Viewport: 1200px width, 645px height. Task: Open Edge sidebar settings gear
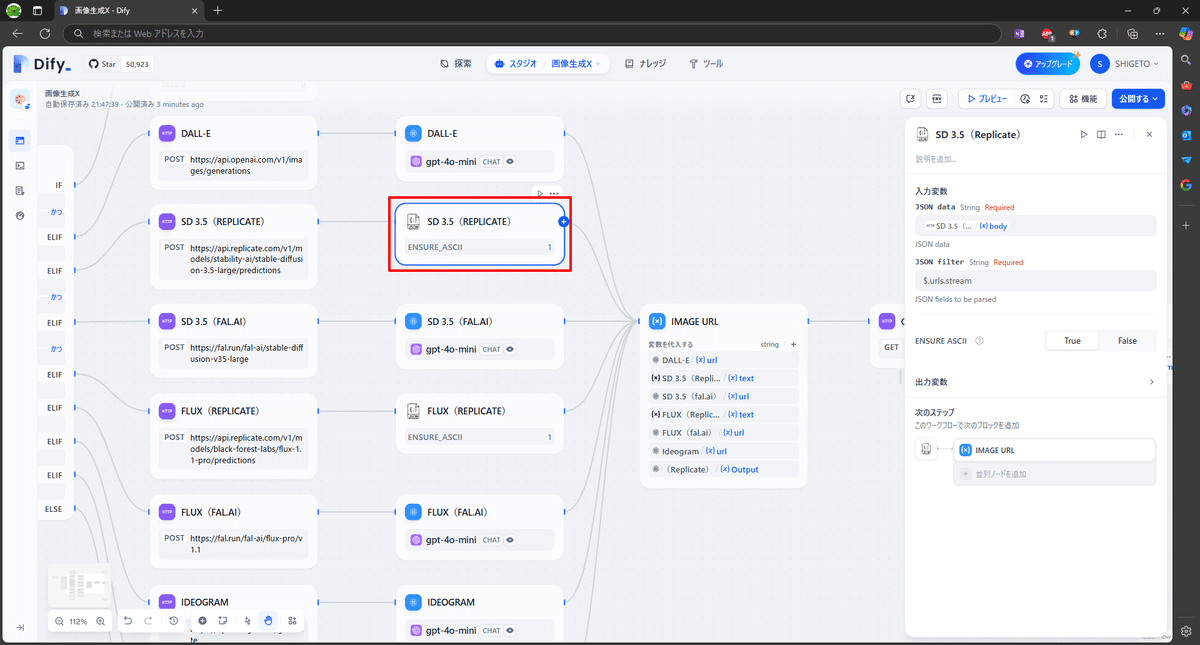tap(1186, 631)
